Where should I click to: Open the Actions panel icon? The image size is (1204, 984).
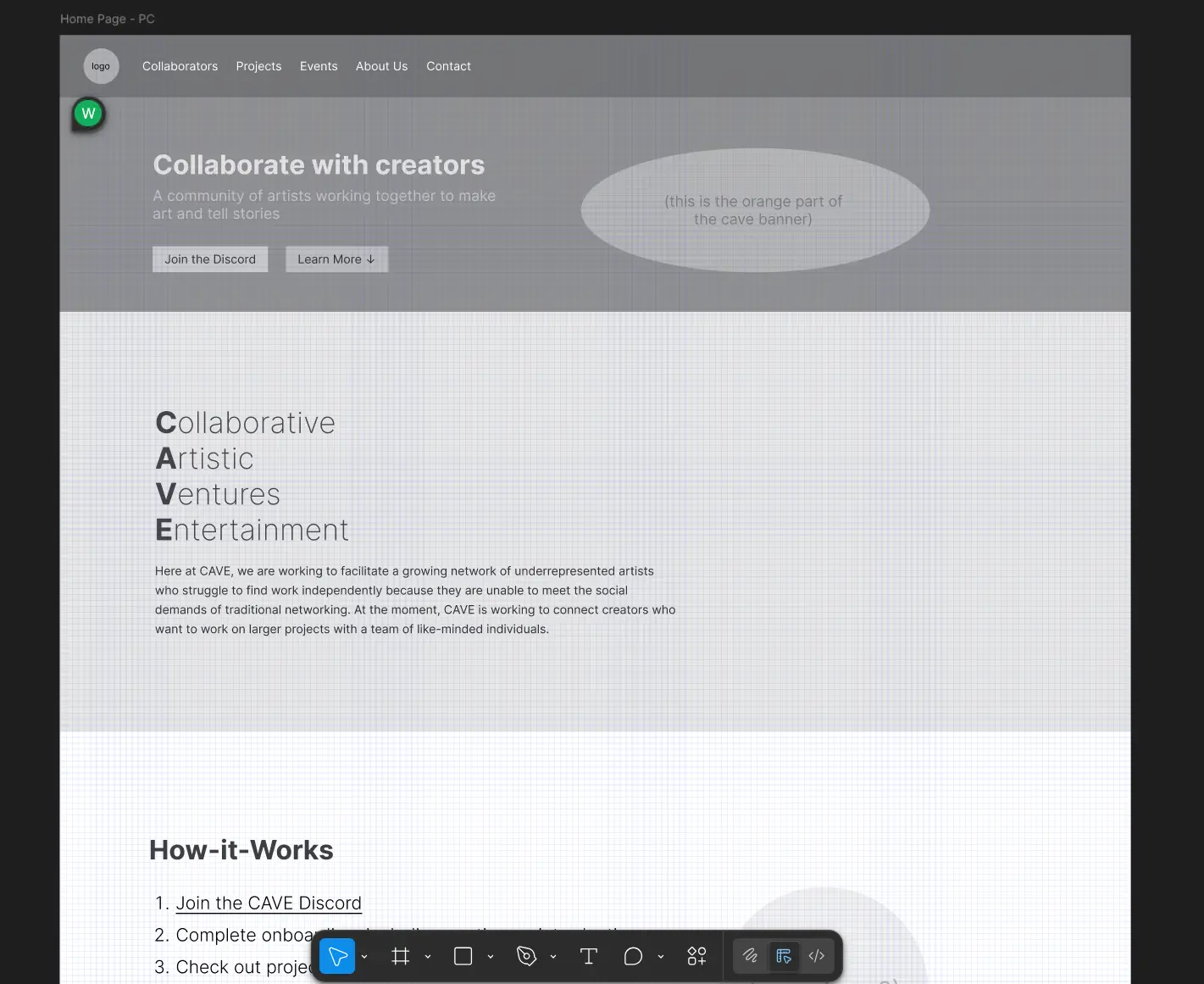[x=696, y=956]
